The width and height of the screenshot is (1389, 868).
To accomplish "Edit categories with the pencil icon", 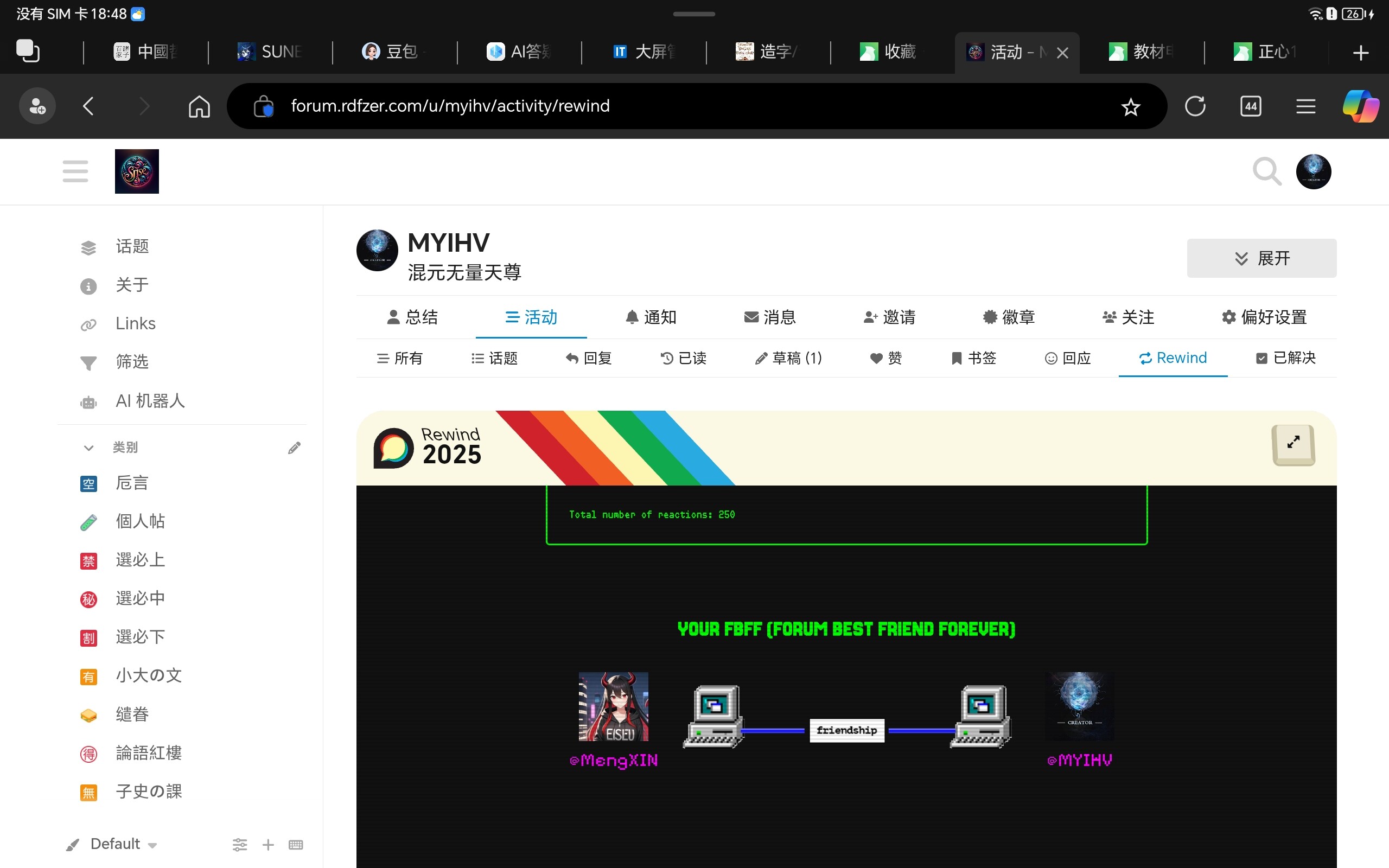I will pos(294,448).
